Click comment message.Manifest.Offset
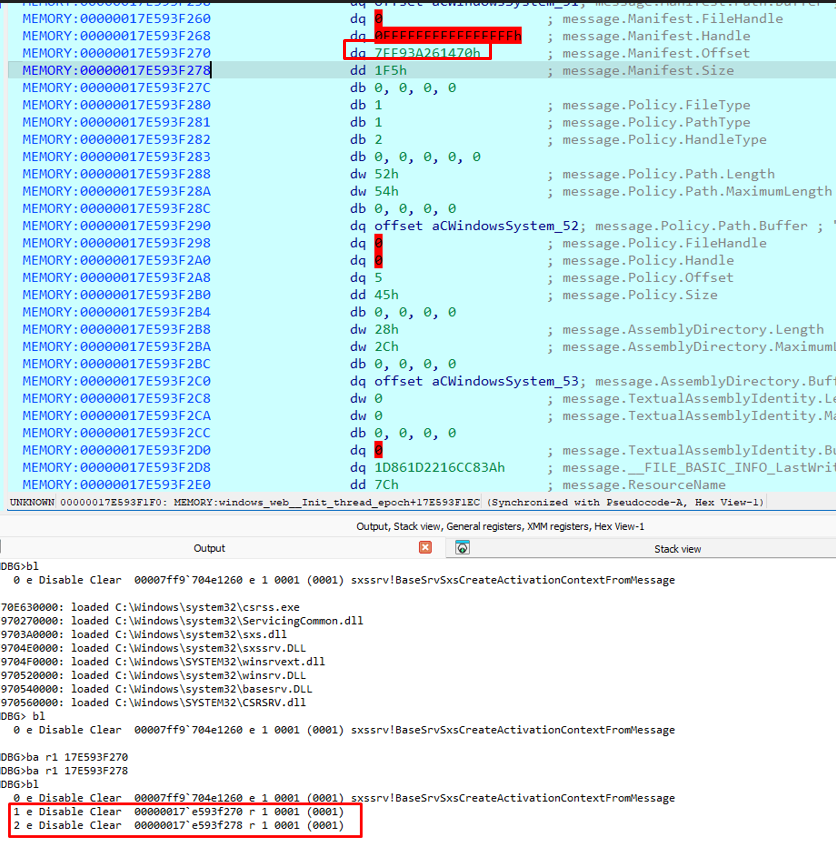The height and width of the screenshot is (843, 836). tap(656, 53)
